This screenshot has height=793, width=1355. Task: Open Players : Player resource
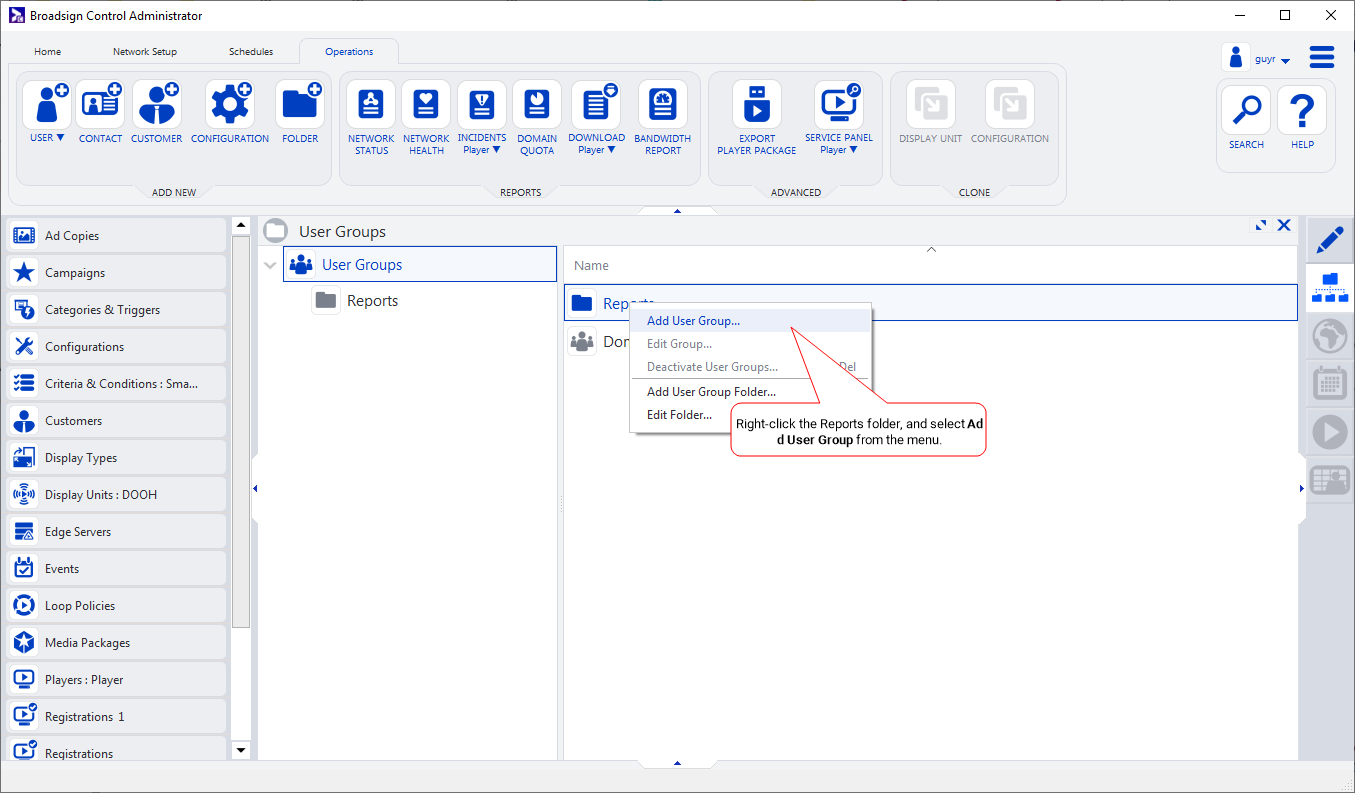pos(116,680)
